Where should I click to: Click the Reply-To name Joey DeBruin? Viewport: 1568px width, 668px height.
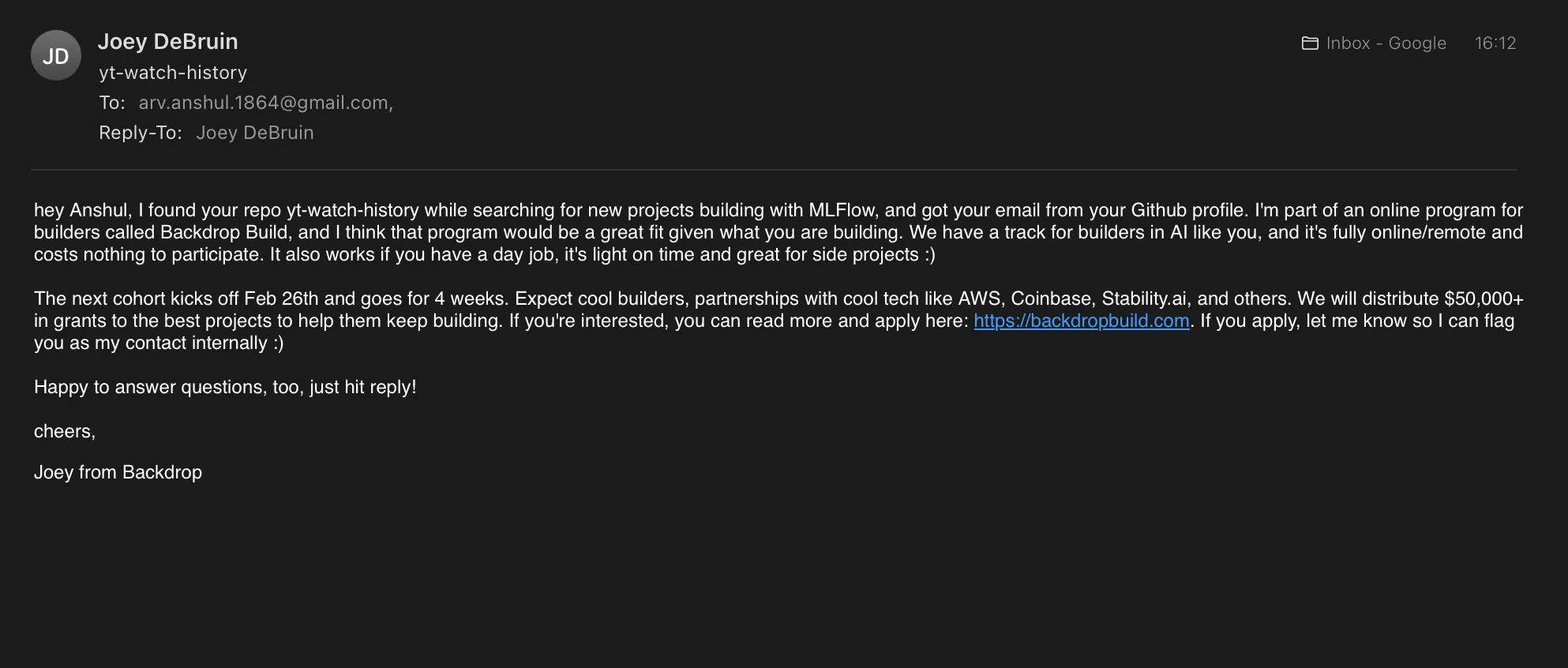[254, 133]
